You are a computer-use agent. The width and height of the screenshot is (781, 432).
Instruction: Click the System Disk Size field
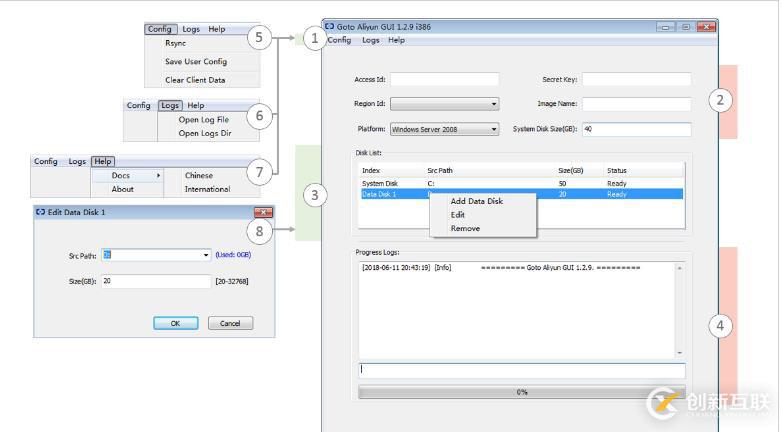click(x=637, y=129)
